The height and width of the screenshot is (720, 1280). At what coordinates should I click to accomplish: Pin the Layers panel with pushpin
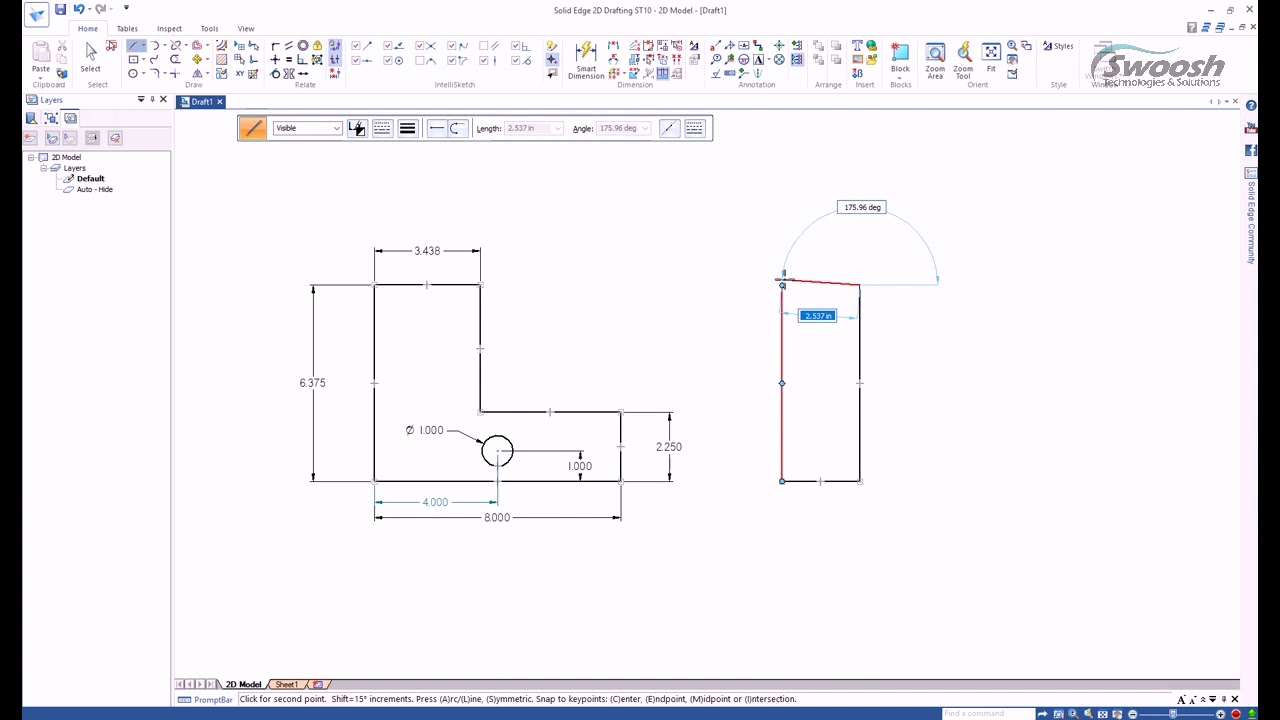click(x=152, y=99)
